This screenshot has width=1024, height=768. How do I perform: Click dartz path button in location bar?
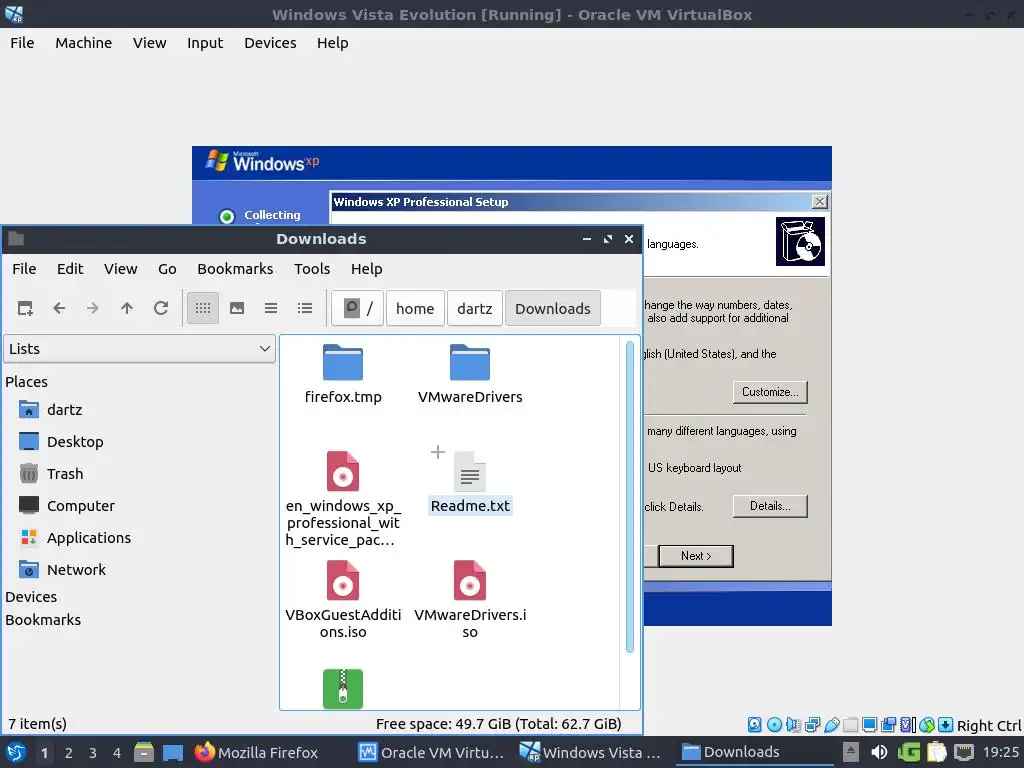[475, 308]
